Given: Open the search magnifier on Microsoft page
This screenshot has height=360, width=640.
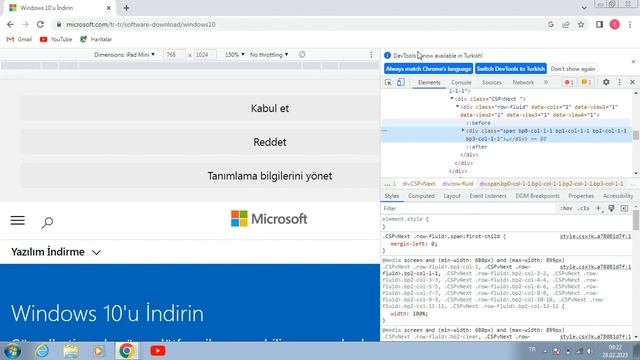Looking at the screenshot, I should click(x=47, y=222).
